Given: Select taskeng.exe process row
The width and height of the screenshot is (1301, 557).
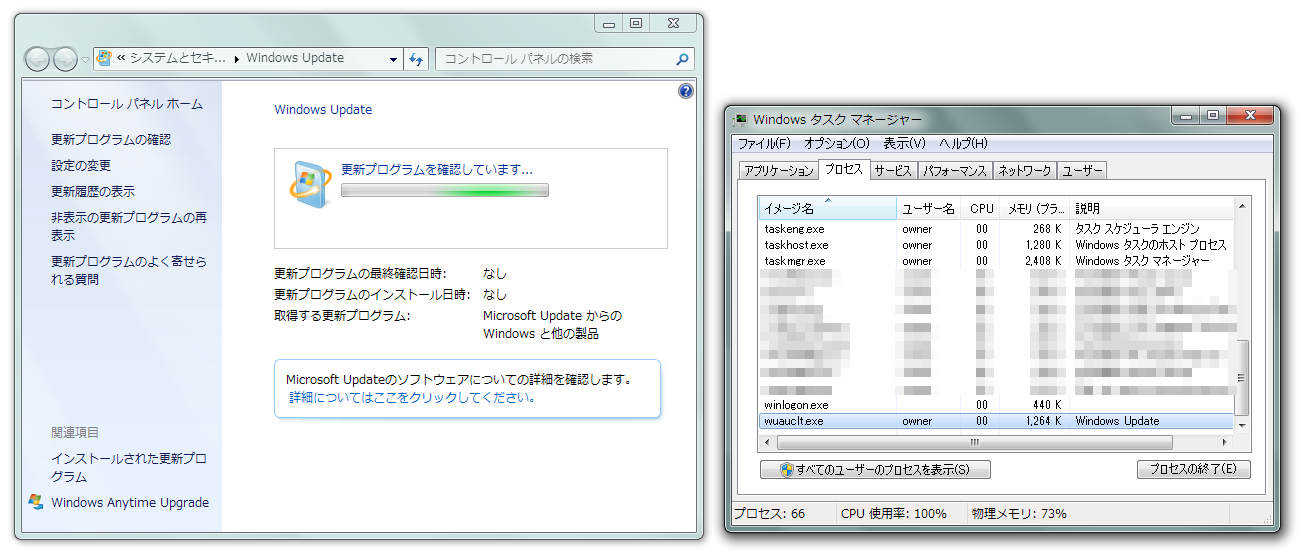Looking at the screenshot, I should 996,229.
